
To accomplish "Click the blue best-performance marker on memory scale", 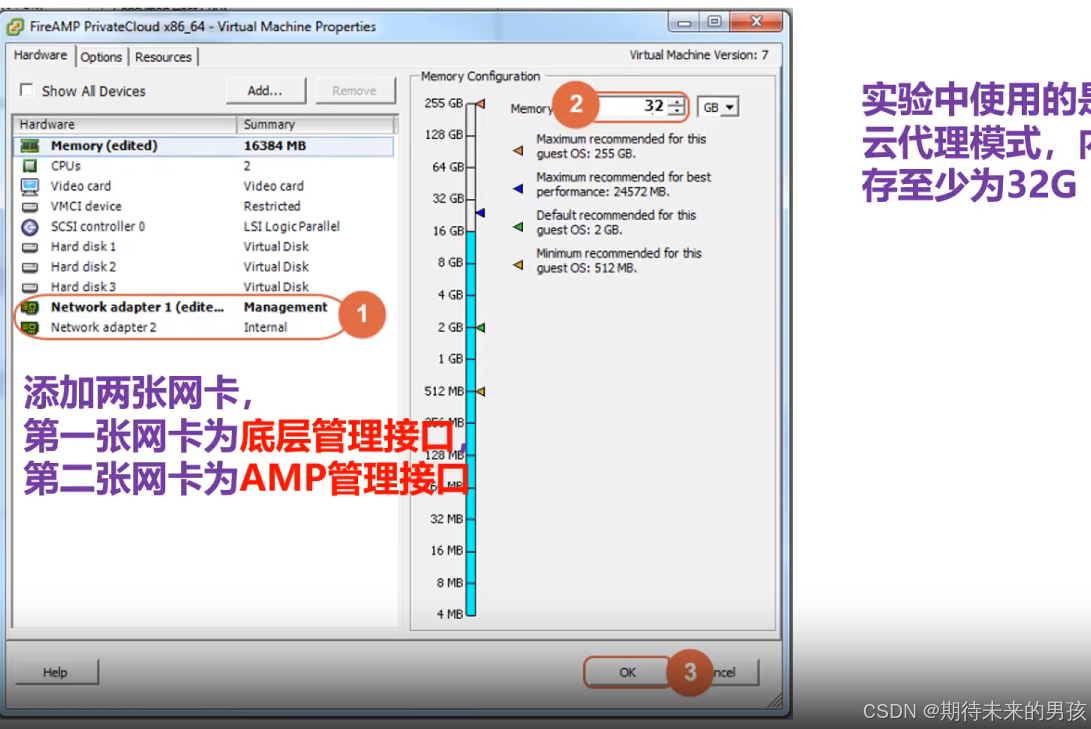I will click(480, 212).
